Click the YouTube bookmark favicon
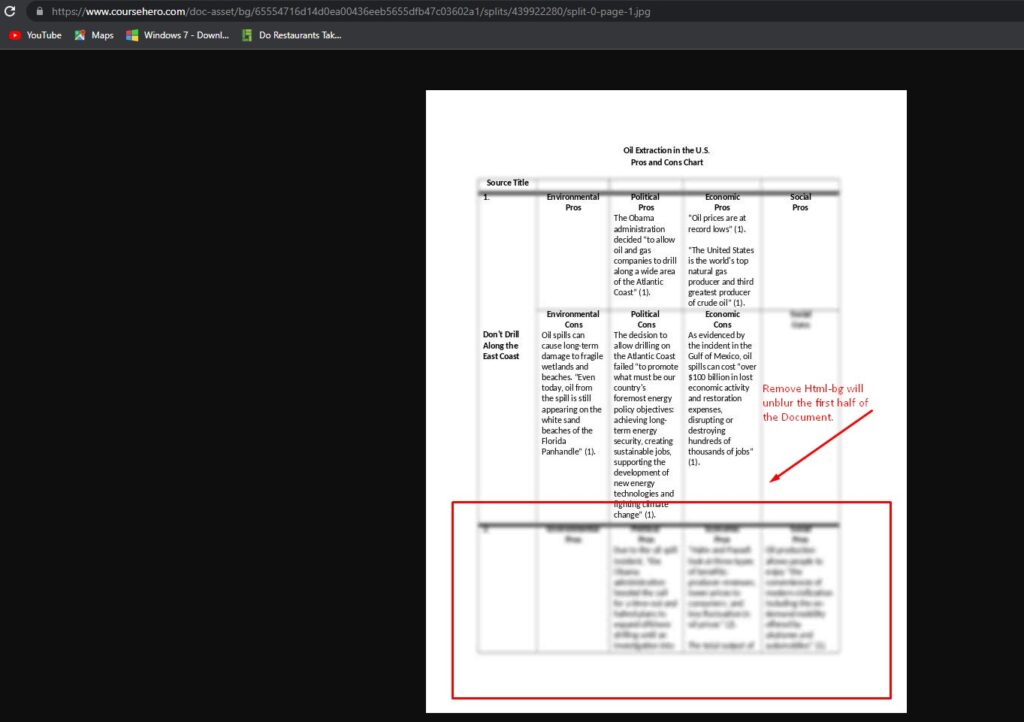Image resolution: width=1024 pixels, height=722 pixels. pos(15,35)
